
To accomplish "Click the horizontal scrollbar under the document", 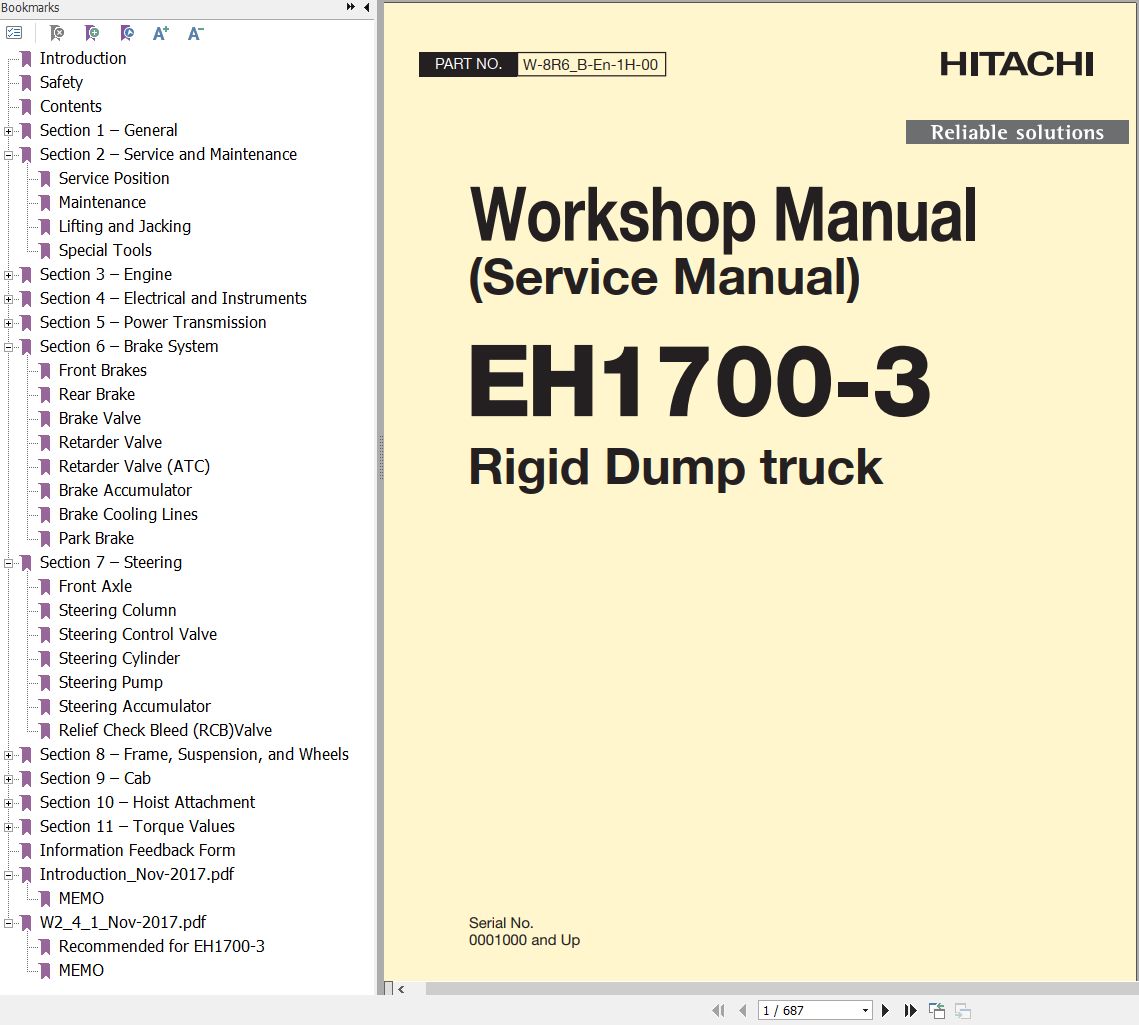I will coord(760,989).
